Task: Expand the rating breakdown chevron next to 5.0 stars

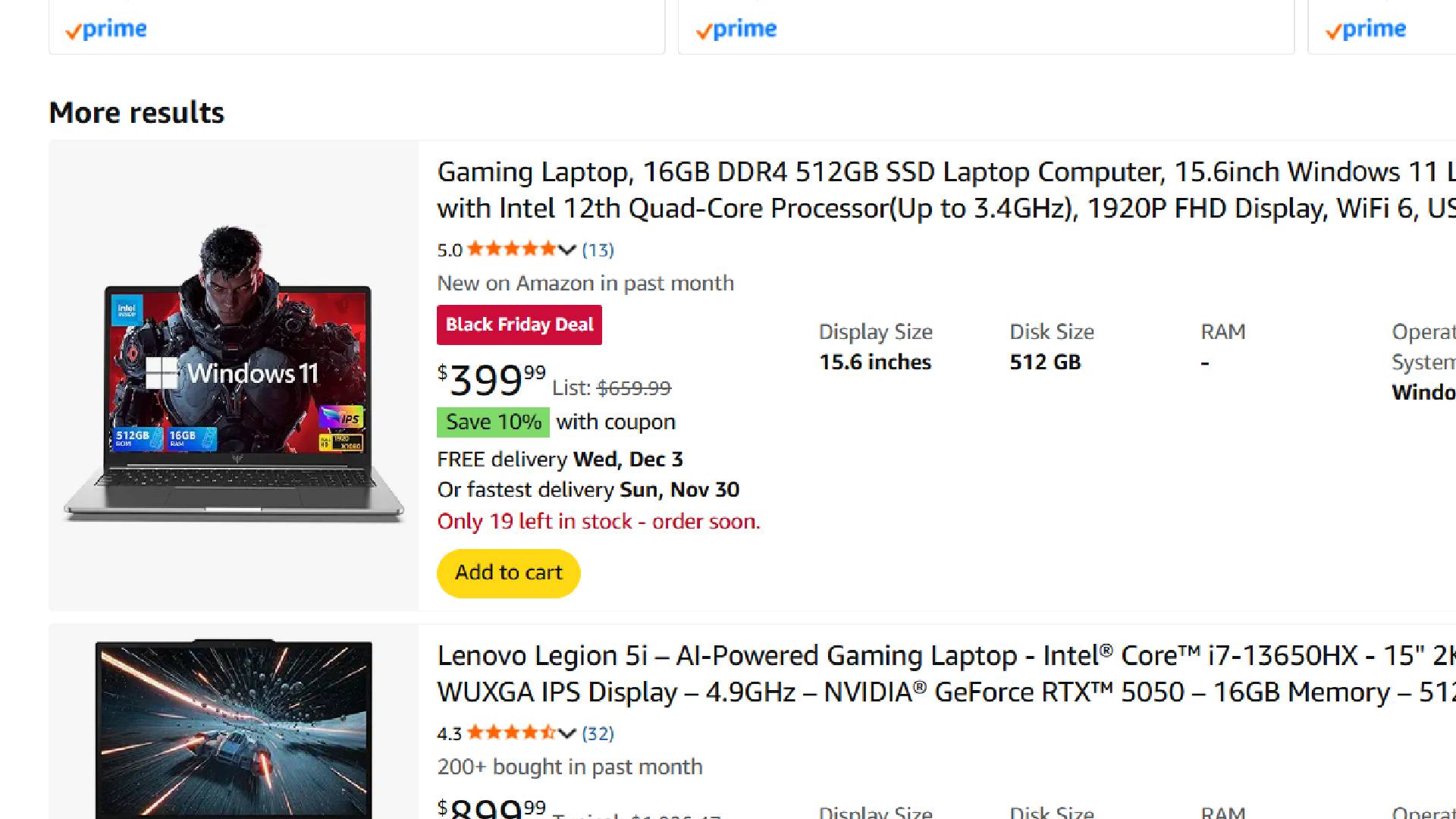Action: [566, 249]
